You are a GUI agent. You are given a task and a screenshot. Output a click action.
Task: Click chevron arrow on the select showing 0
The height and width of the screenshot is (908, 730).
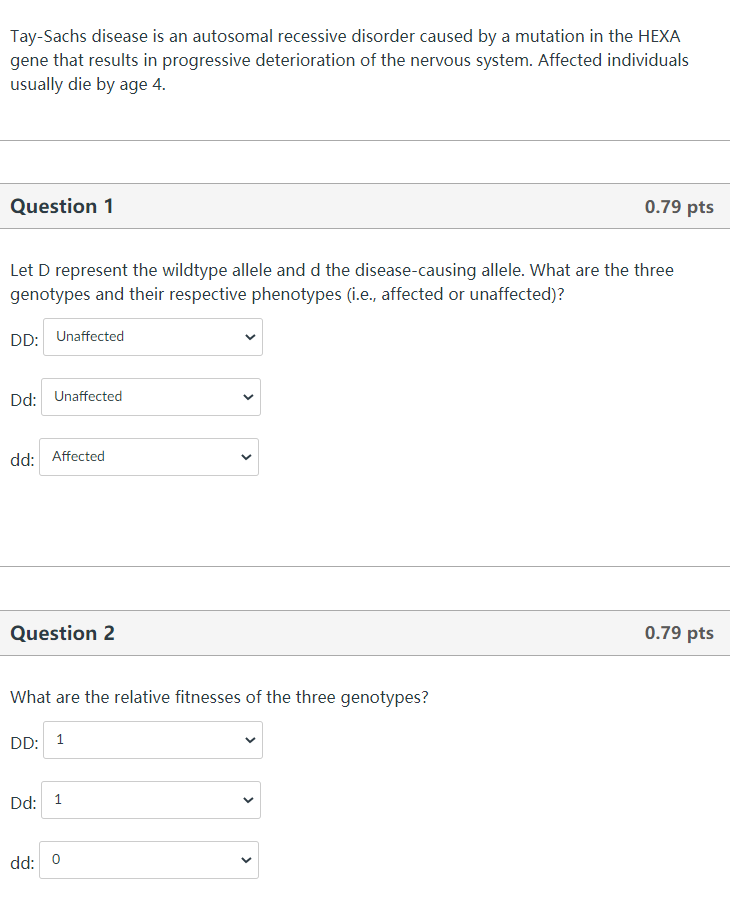click(247, 860)
